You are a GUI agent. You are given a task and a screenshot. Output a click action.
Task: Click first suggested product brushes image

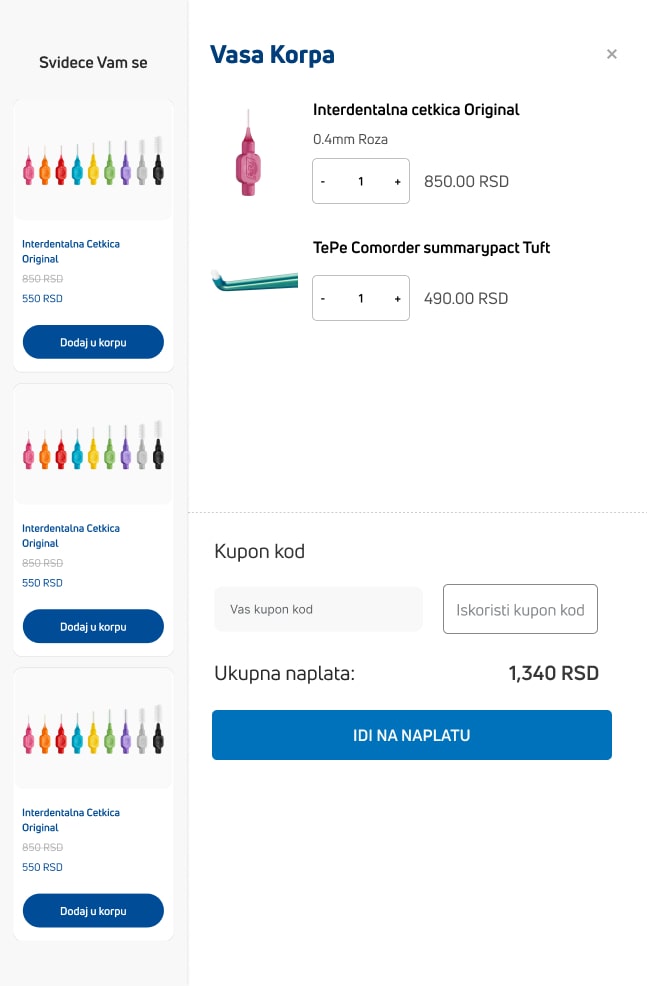[x=93, y=162]
